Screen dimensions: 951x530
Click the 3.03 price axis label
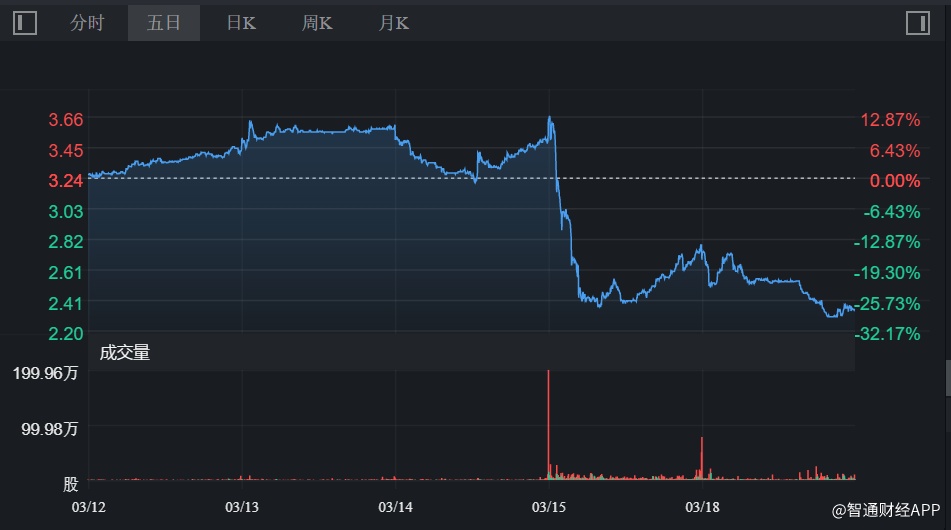pos(66,211)
